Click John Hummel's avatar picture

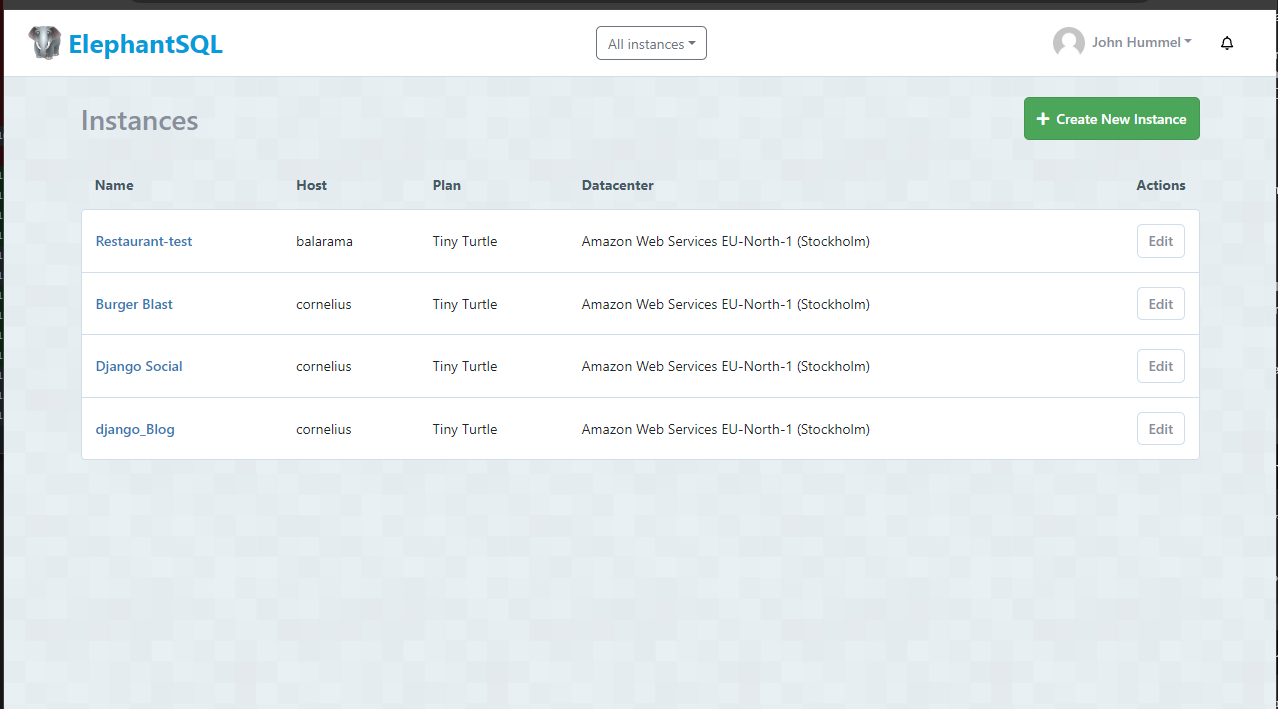[1069, 43]
